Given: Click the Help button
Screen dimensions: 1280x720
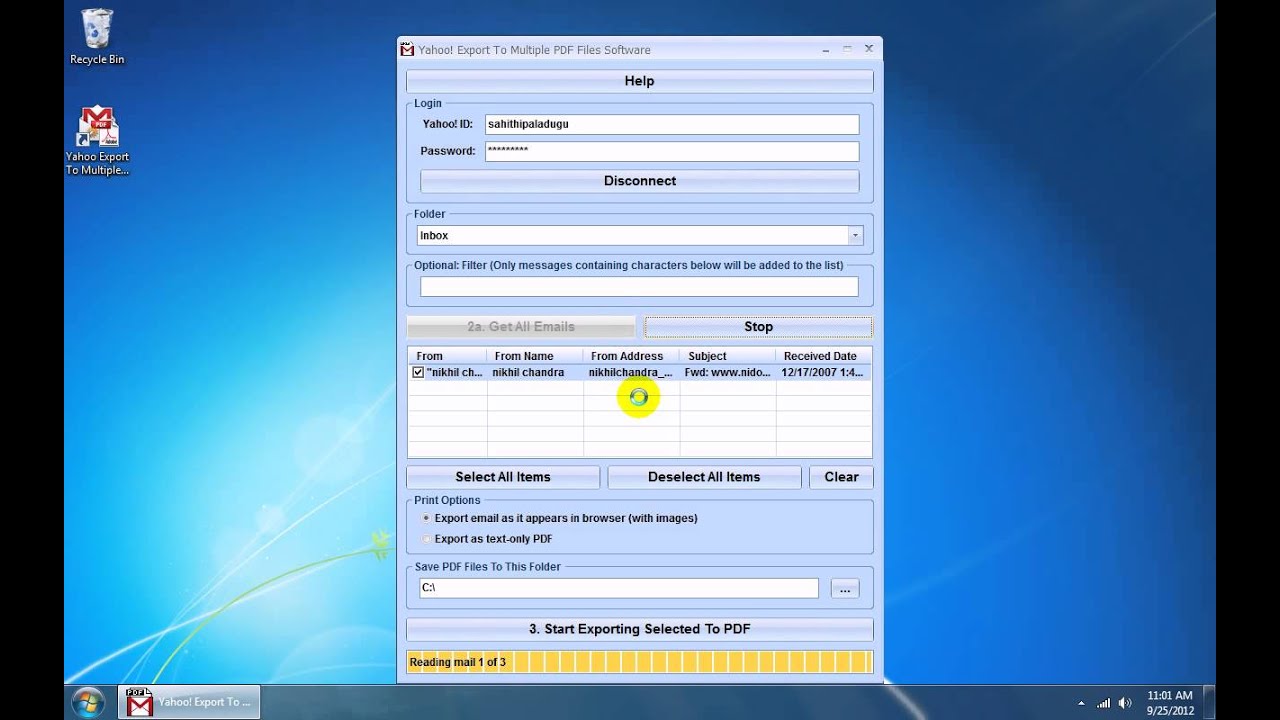Looking at the screenshot, I should [639, 81].
